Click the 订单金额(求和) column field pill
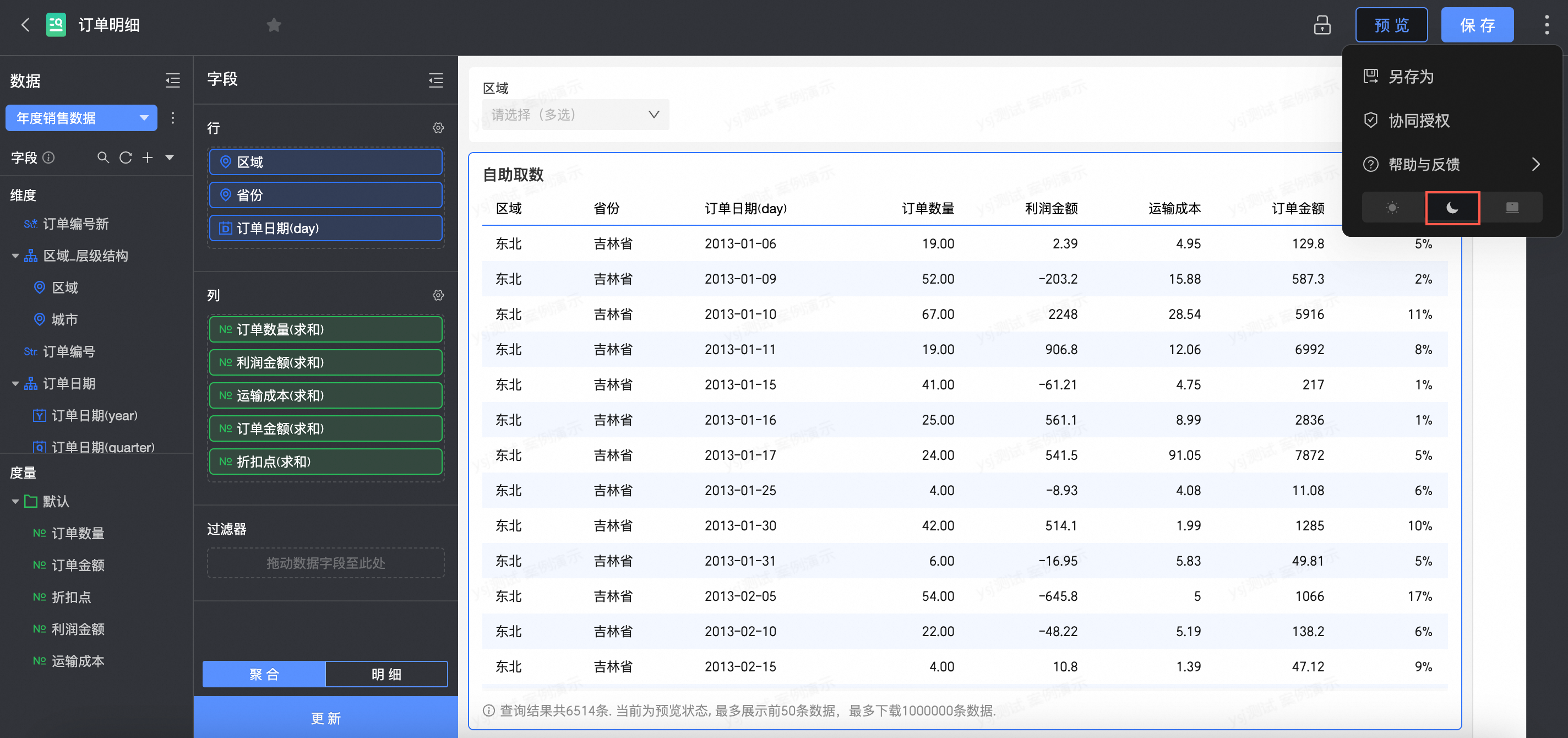Screen dimensions: 1568x738 tap(325, 428)
